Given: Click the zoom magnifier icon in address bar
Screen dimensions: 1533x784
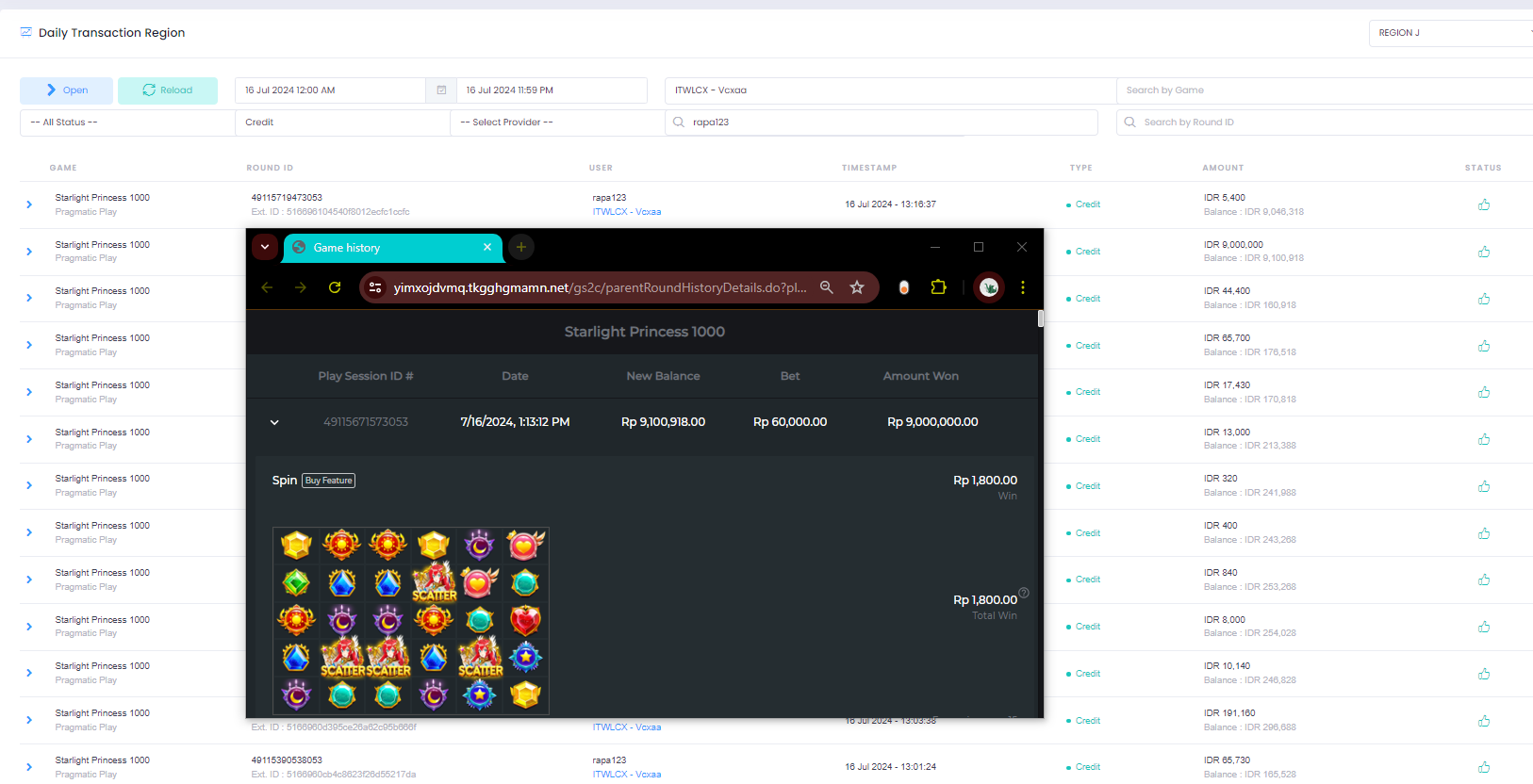Looking at the screenshot, I should [x=827, y=287].
